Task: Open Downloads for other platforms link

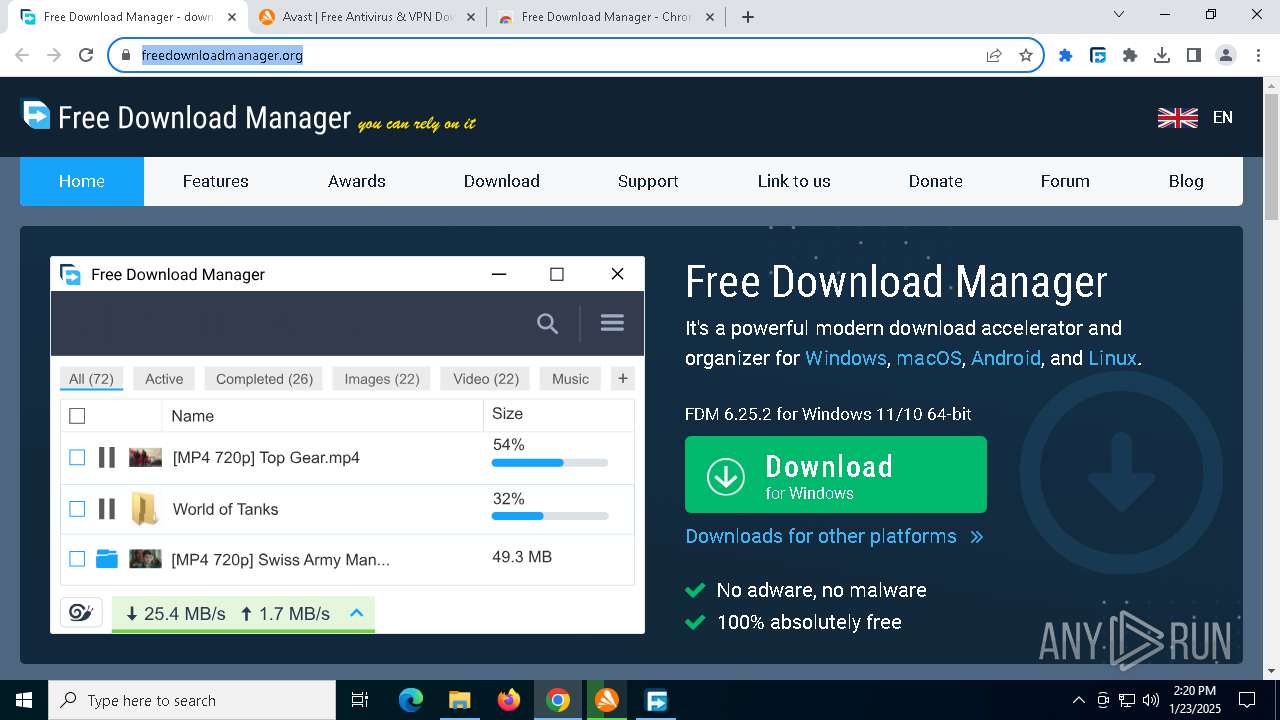Action: (834, 537)
